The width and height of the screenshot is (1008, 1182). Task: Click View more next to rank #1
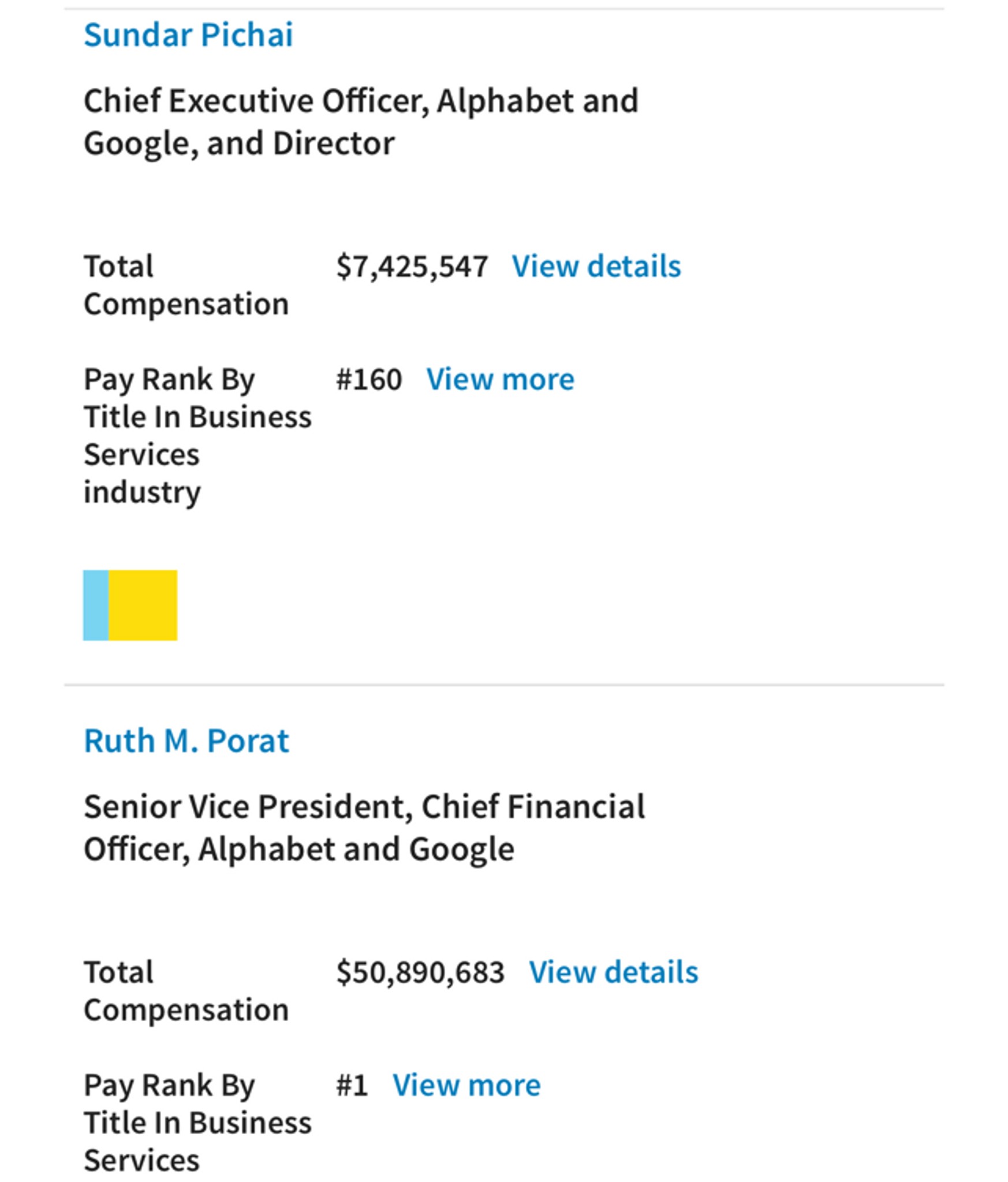point(466,1085)
